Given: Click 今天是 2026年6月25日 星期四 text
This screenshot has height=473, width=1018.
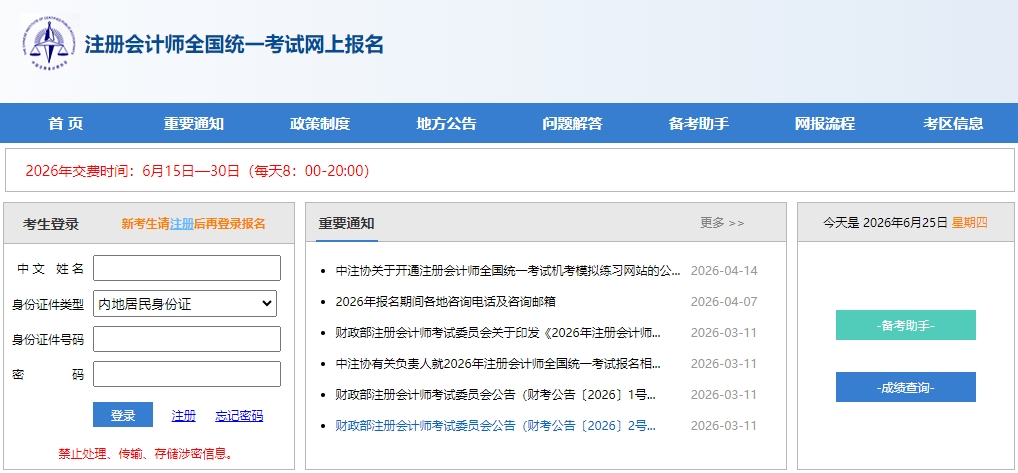Looking at the screenshot, I should (905, 223).
